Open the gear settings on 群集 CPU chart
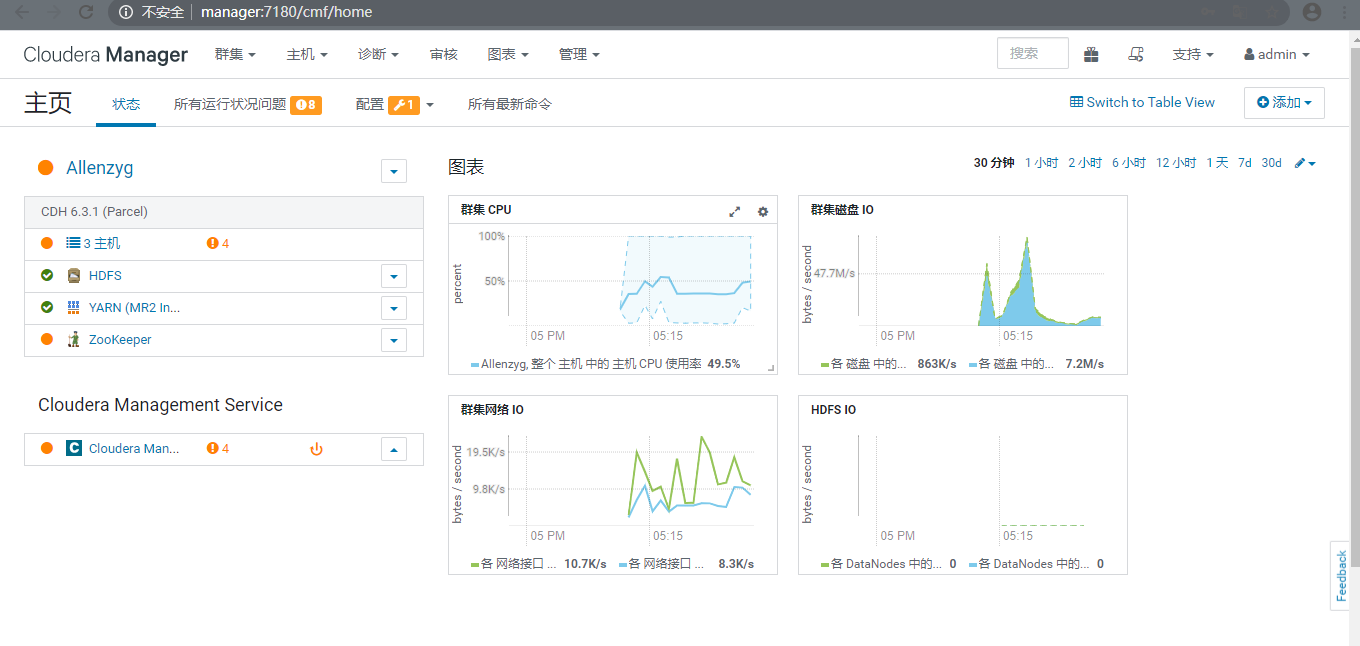 tap(762, 211)
